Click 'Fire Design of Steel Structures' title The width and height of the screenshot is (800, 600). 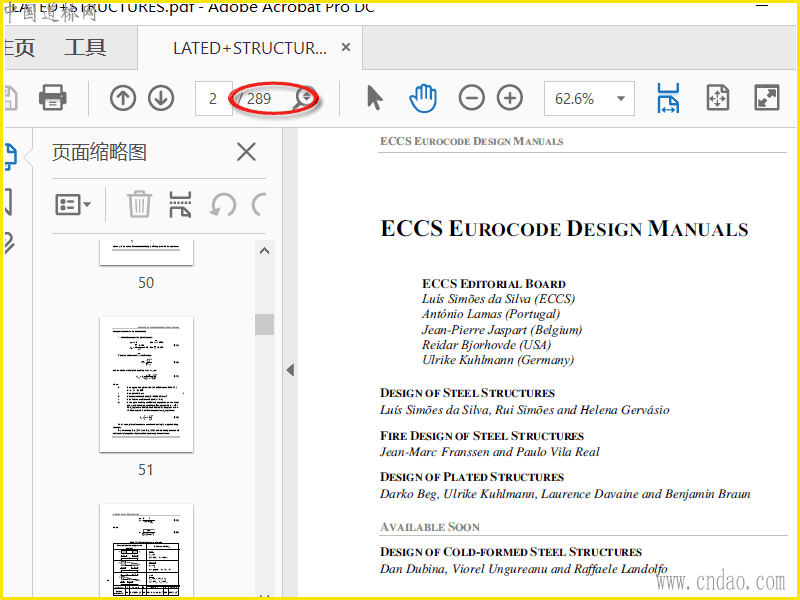coord(482,436)
